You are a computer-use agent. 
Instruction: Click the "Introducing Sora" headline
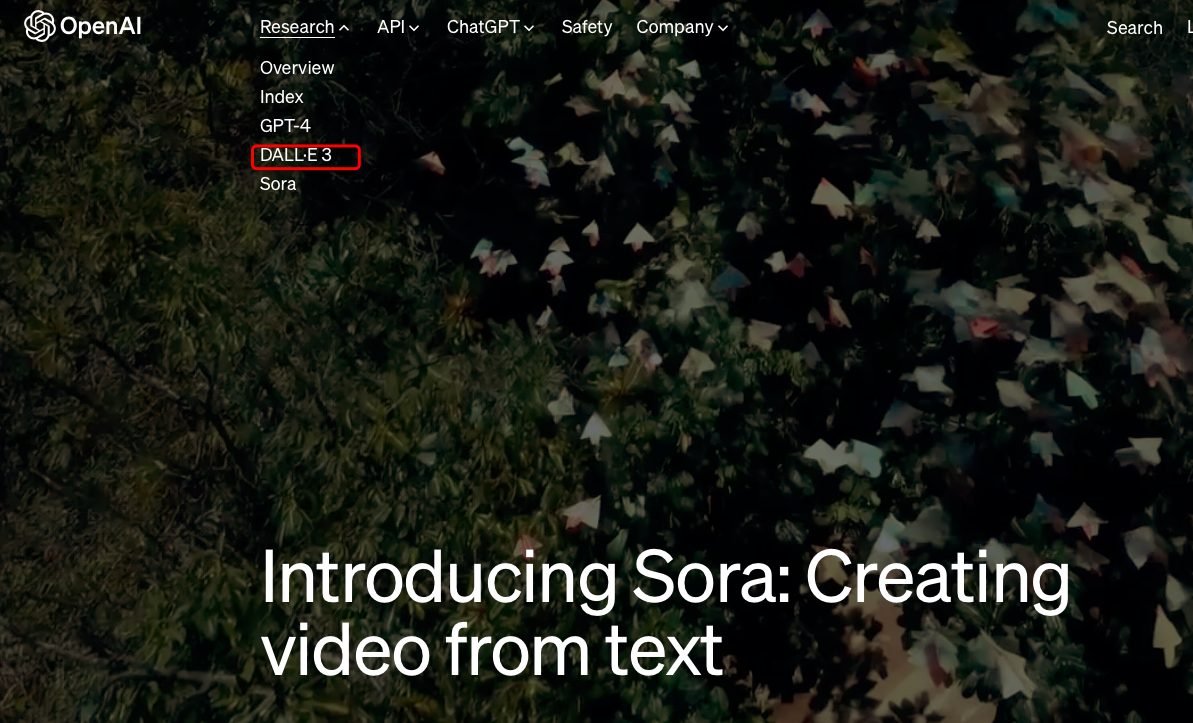(664, 612)
